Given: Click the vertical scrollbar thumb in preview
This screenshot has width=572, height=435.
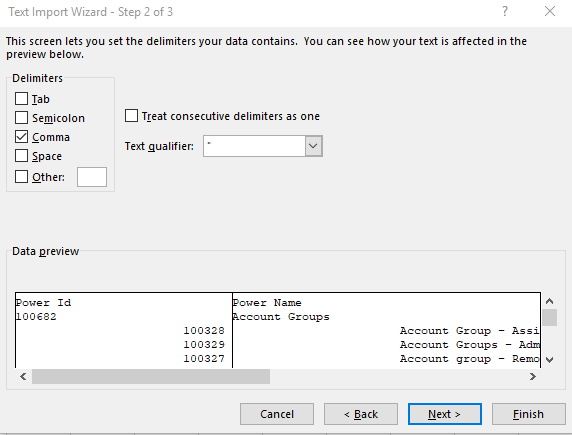Looking at the screenshot, I should pos(549,317).
